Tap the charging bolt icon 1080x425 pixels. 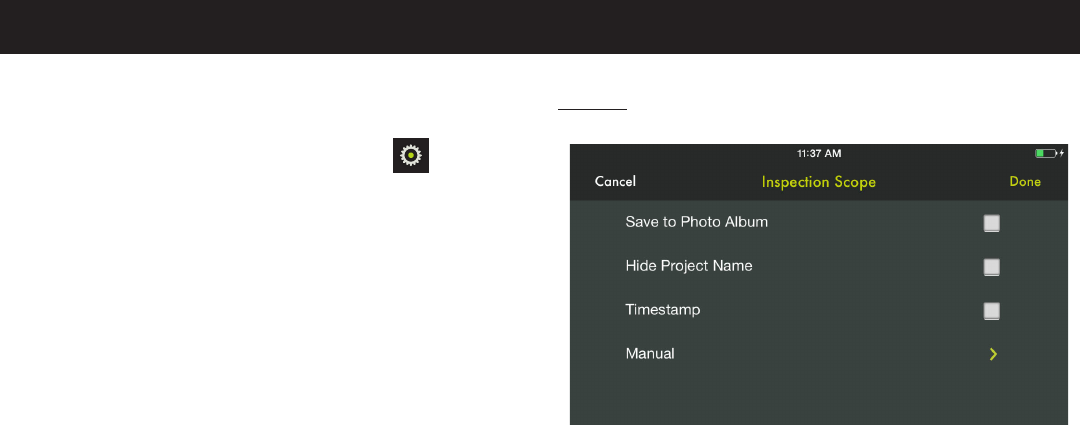click(x=1062, y=153)
